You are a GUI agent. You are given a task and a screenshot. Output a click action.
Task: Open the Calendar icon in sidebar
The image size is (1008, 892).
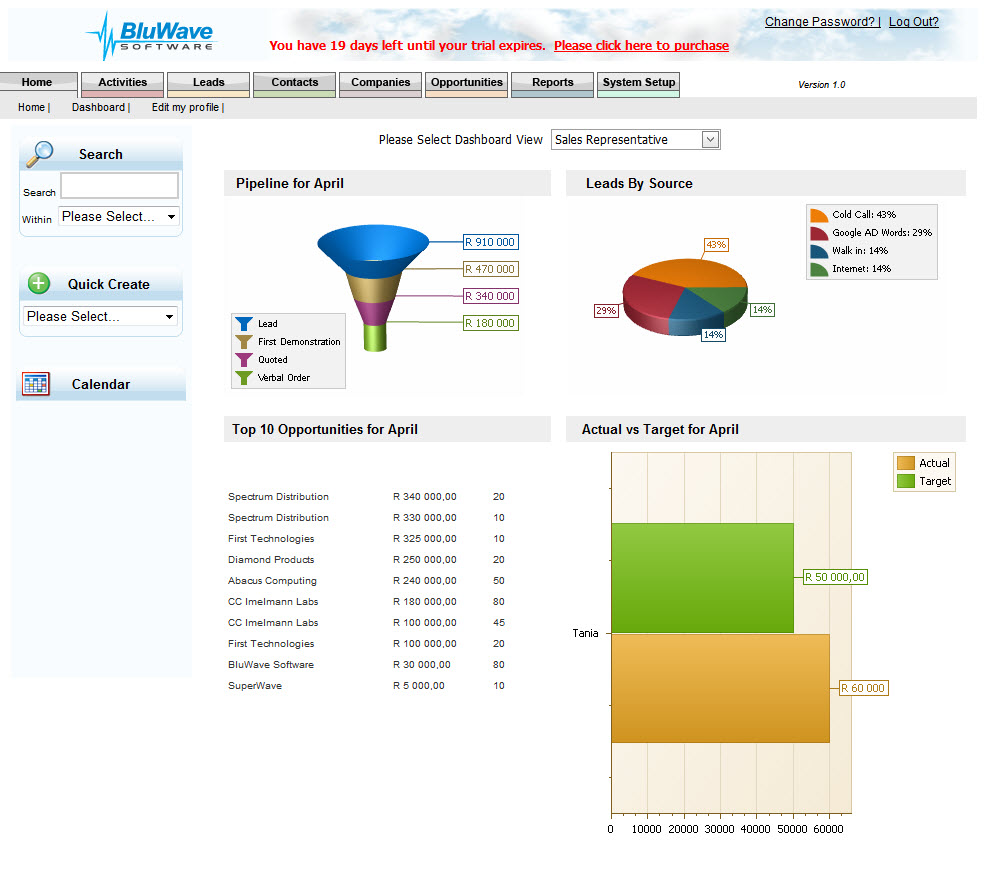point(35,384)
